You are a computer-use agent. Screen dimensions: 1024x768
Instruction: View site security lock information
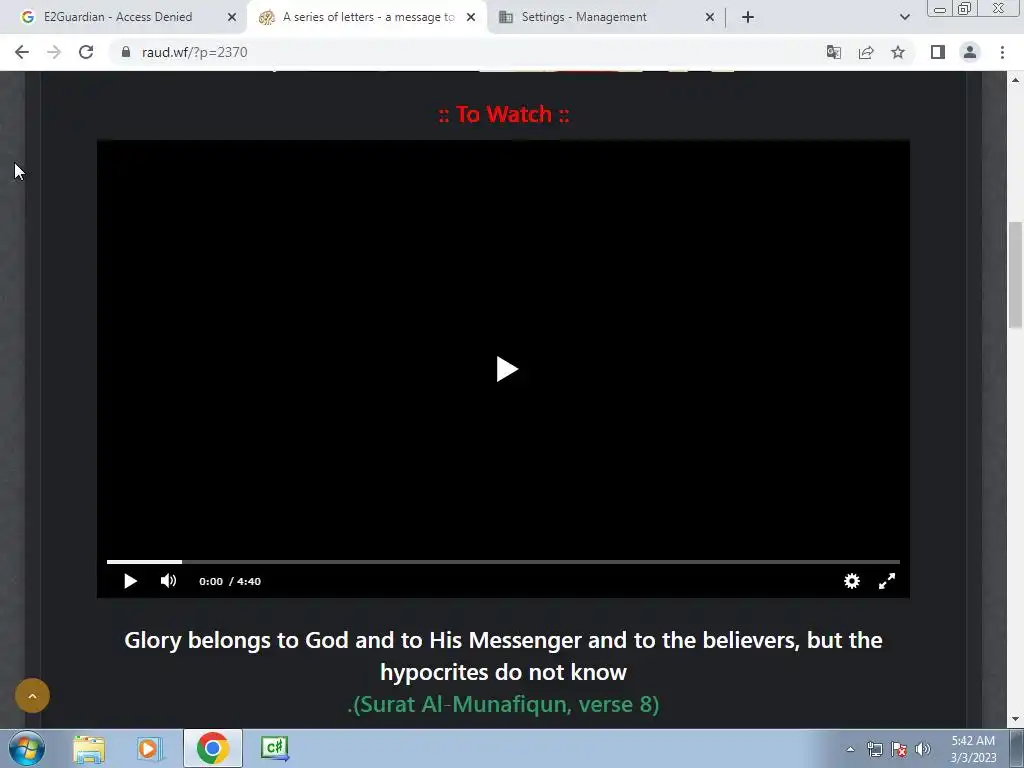pyautogui.click(x=126, y=52)
